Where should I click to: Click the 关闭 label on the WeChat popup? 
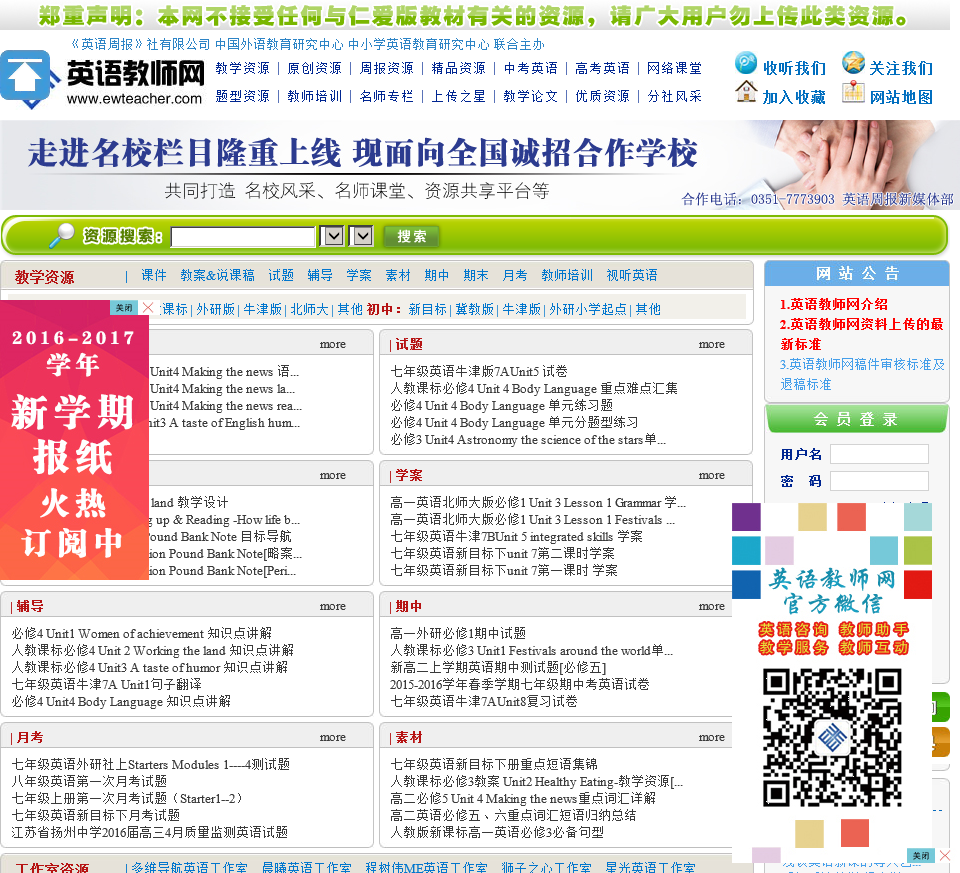[921, 855]
